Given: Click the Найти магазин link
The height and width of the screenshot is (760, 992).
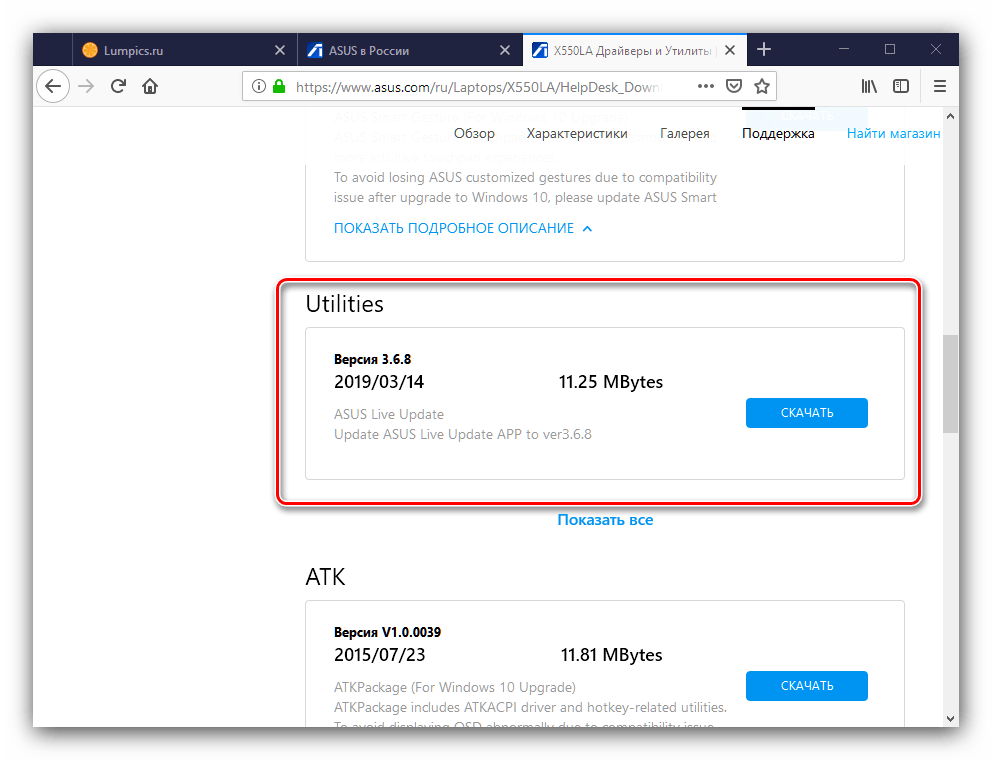Looking at the screenshot, I should tap(893, 134).
